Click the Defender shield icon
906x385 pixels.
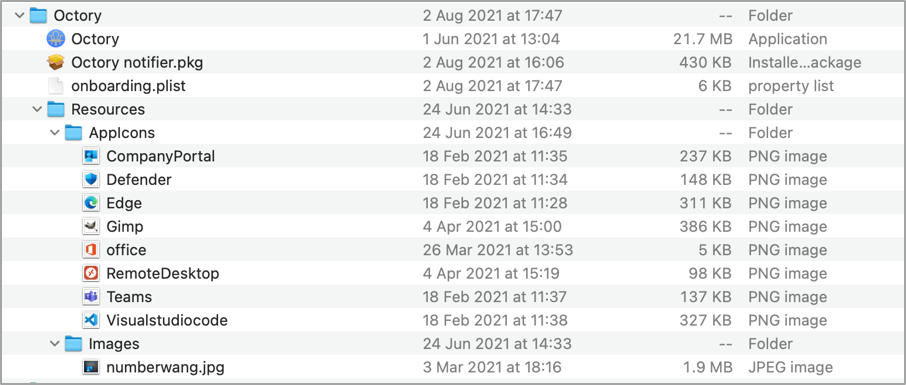pyautogui.click(x=91, y=180)
